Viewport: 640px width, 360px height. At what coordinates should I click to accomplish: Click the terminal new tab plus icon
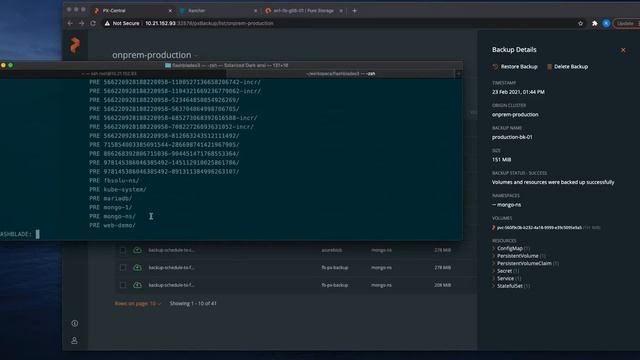[458, 74]
